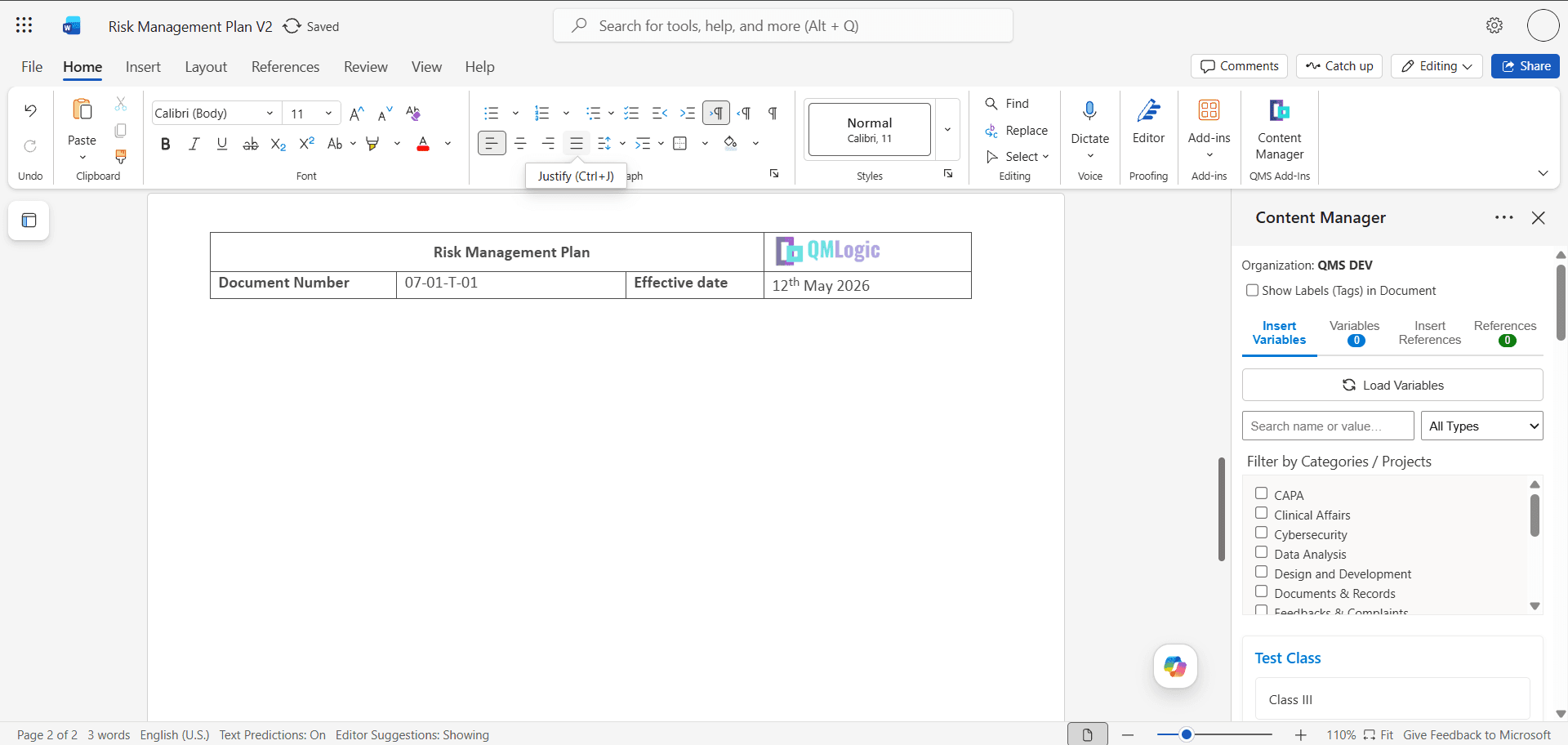Apply Subscript formatting

[278, 144]
